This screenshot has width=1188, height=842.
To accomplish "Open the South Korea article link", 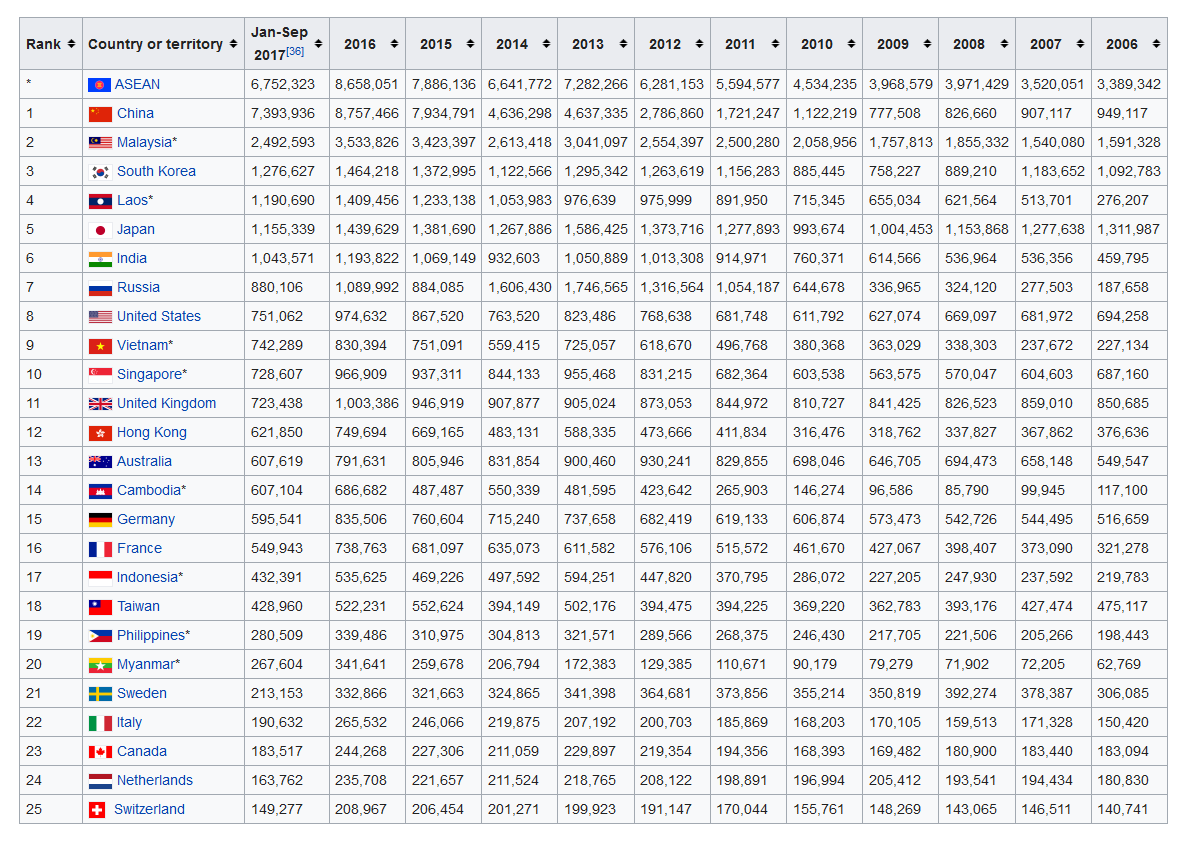I will (x=156, y=172).
